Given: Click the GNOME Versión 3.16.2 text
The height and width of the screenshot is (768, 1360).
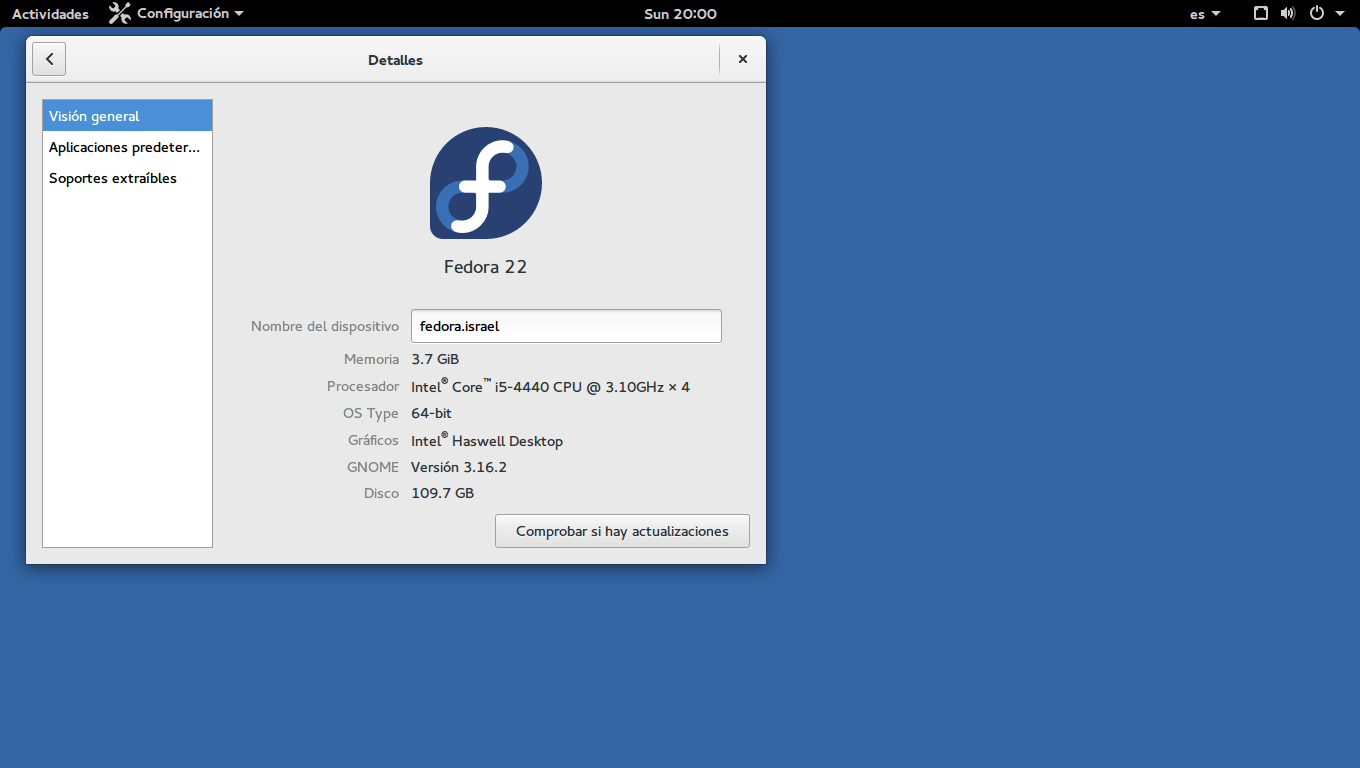Looking at the screenshot, I should [x=459, y=467].
